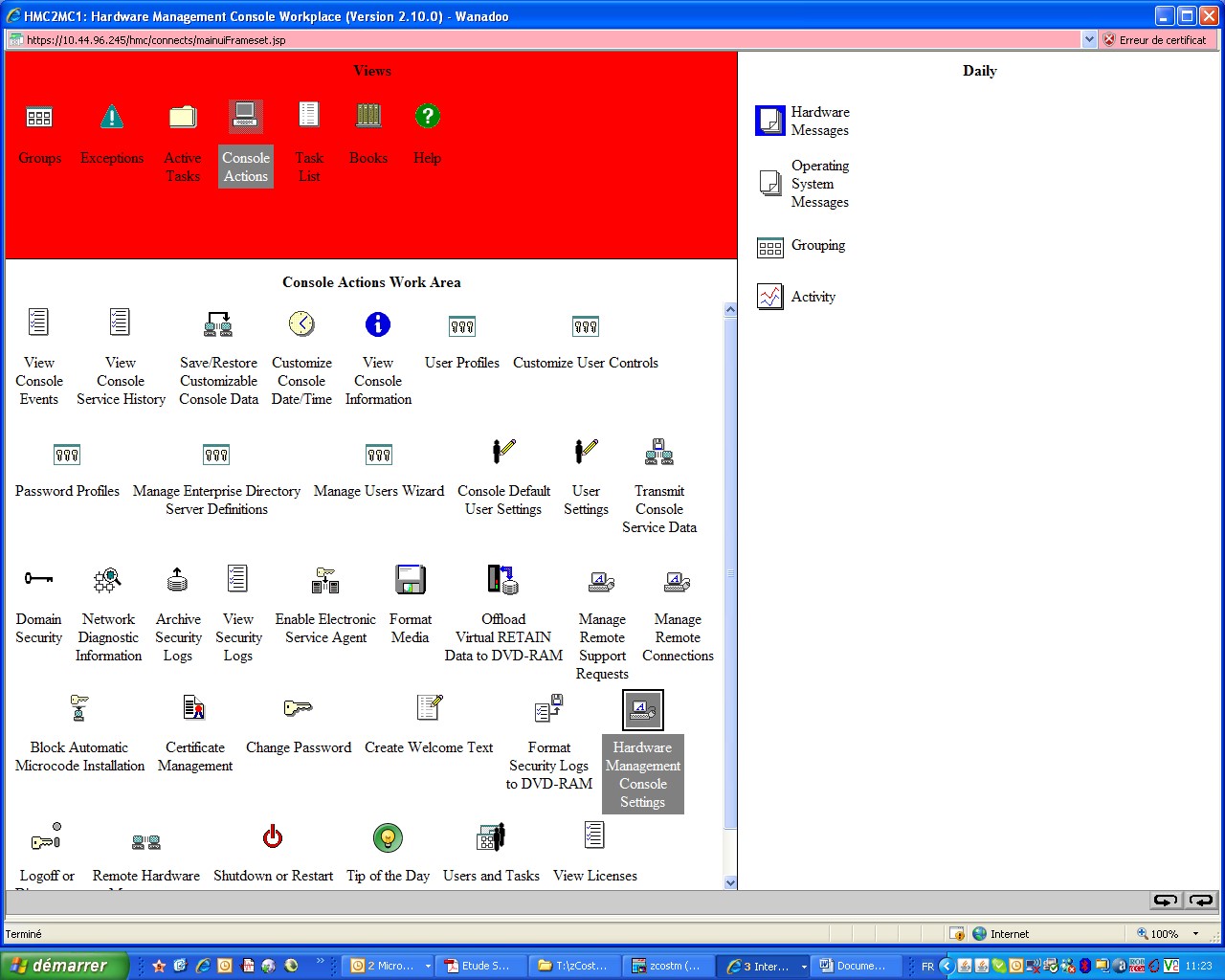Launch the Domain Security key icon

[x=38, y=578]
